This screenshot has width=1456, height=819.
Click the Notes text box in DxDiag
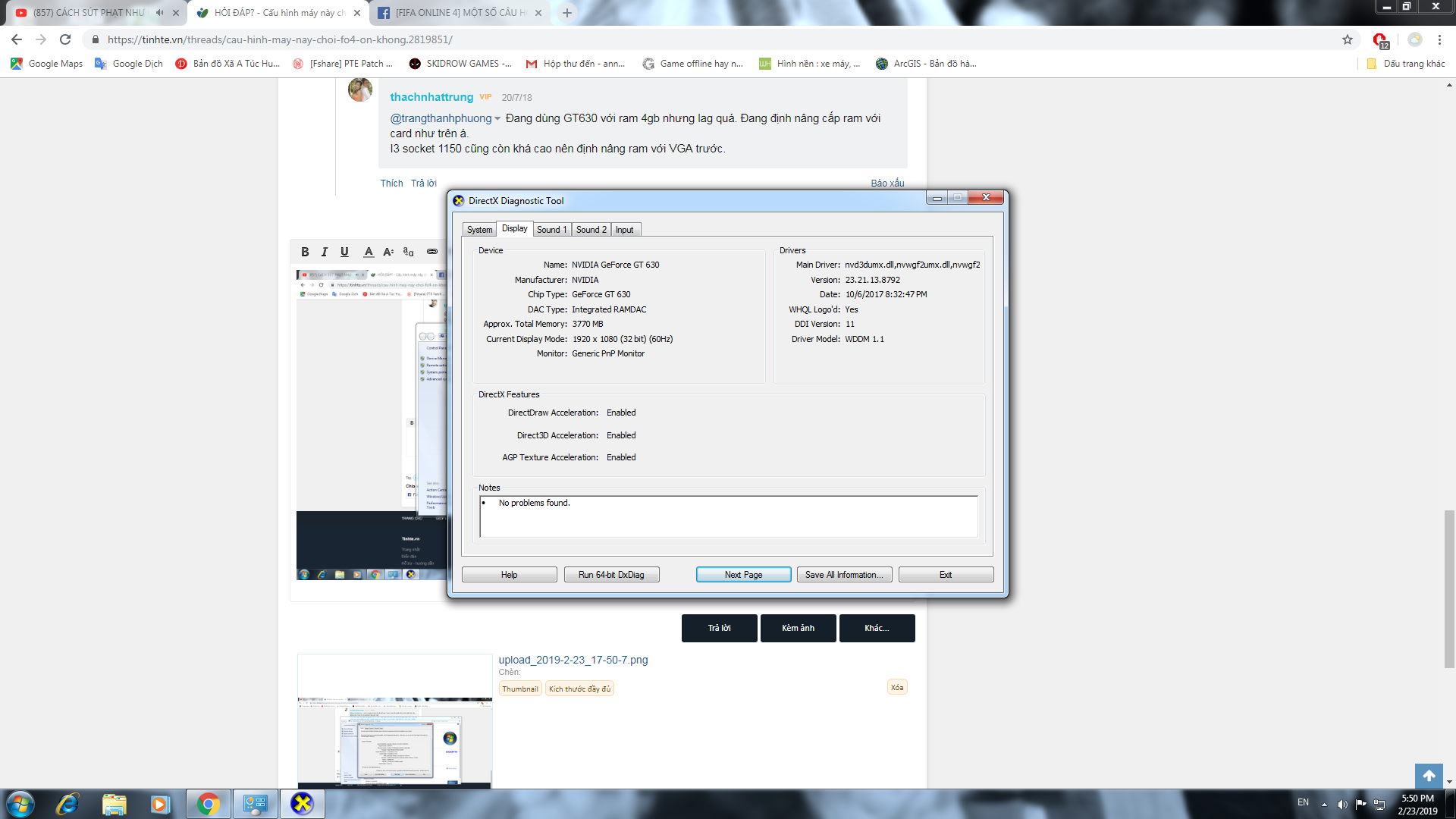729,517
